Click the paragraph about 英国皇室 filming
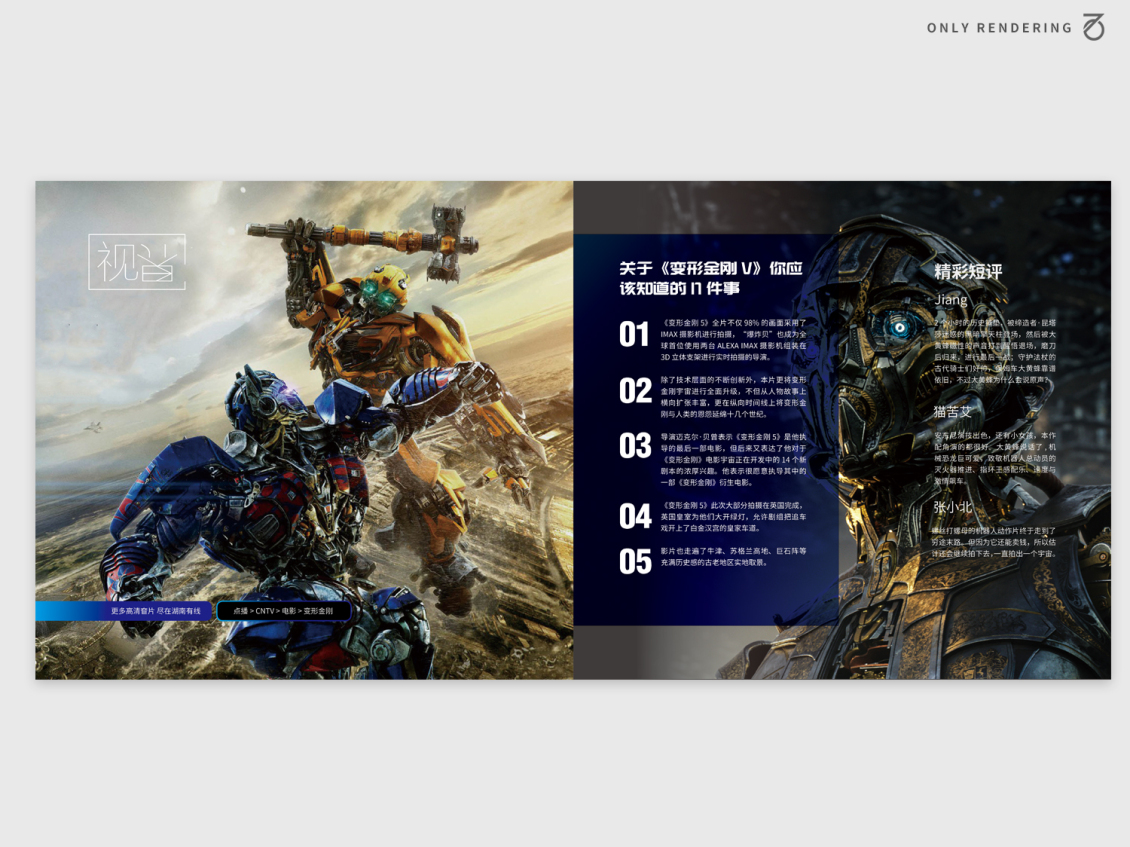 tap(734, 517)
